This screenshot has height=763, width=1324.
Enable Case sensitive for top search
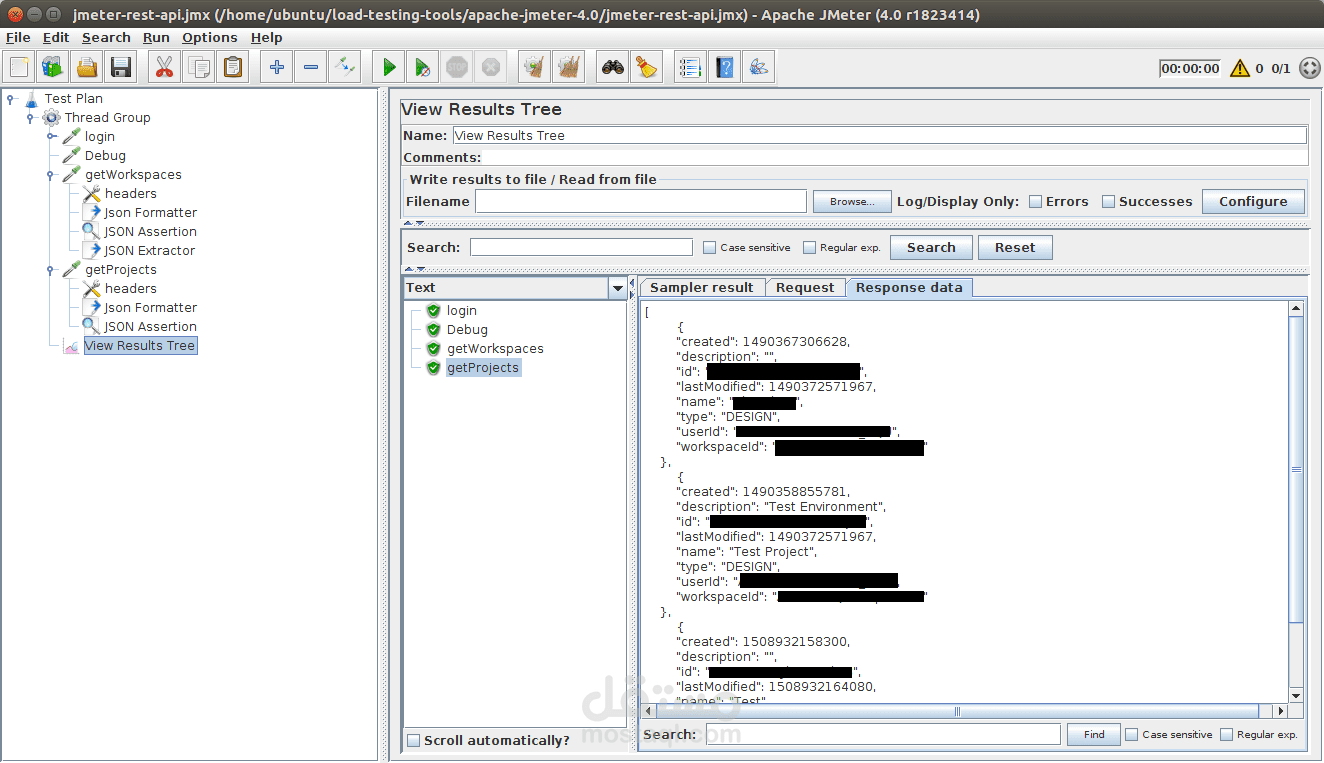click(710, 247)
